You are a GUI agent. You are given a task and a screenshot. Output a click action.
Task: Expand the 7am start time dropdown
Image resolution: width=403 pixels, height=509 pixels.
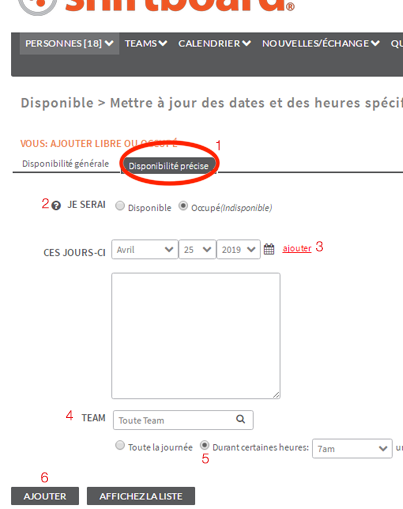coord(352,449)
